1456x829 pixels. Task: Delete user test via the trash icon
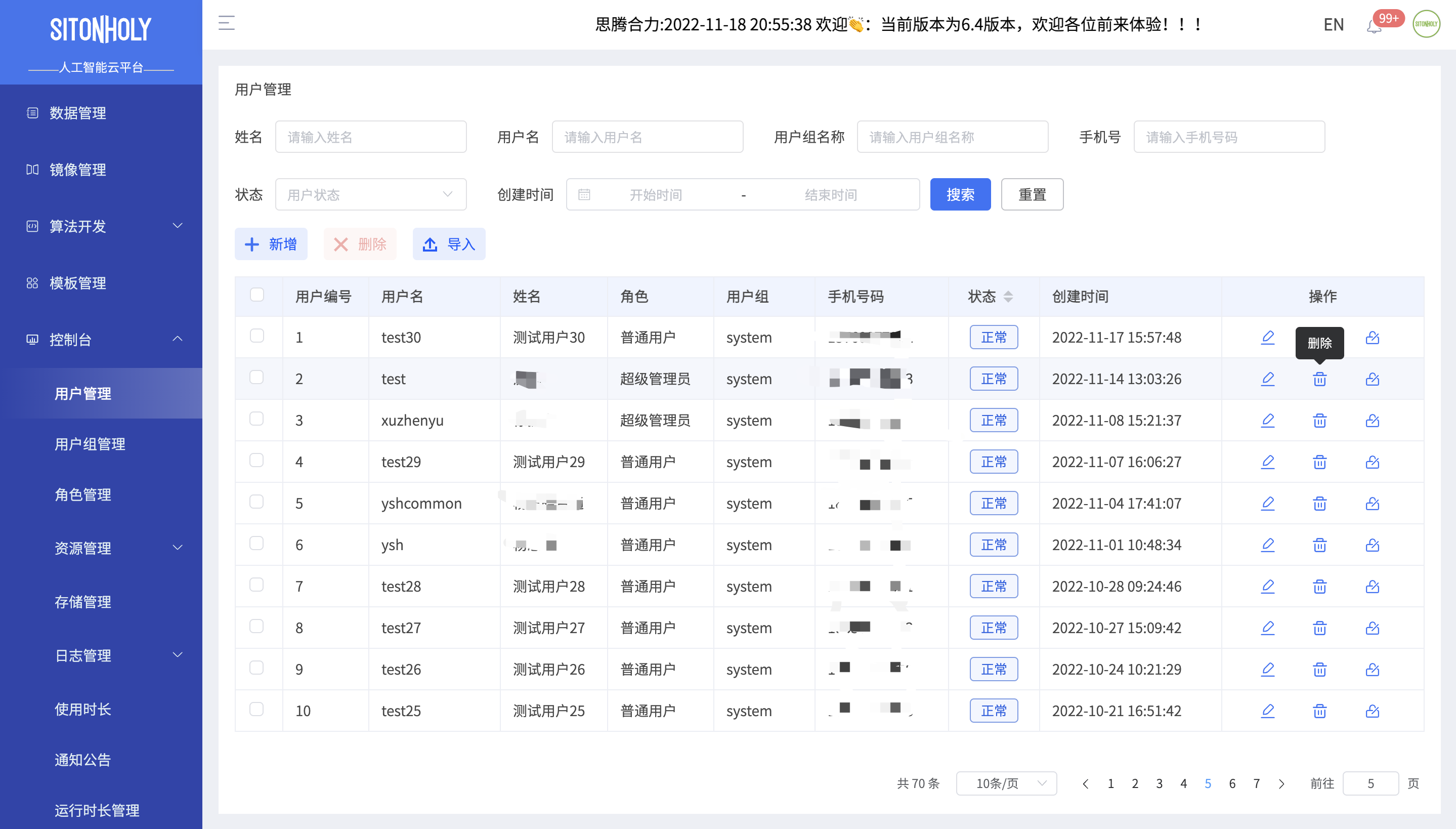point(1319,379)
